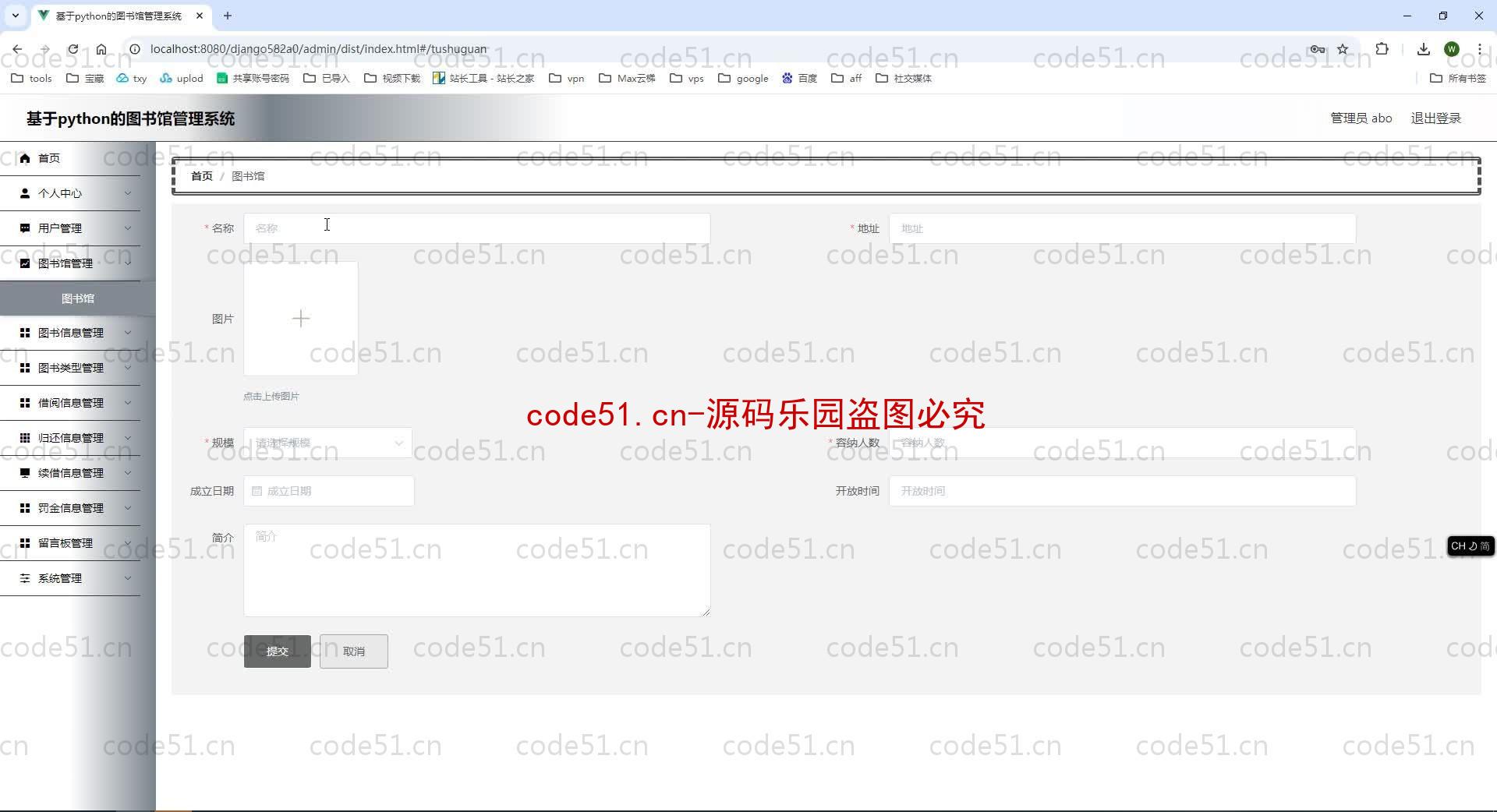The height and width of the screenshot is (812, 1497).
Task: Open the tab search dropdown arrow
Action: tap(15, 16)
